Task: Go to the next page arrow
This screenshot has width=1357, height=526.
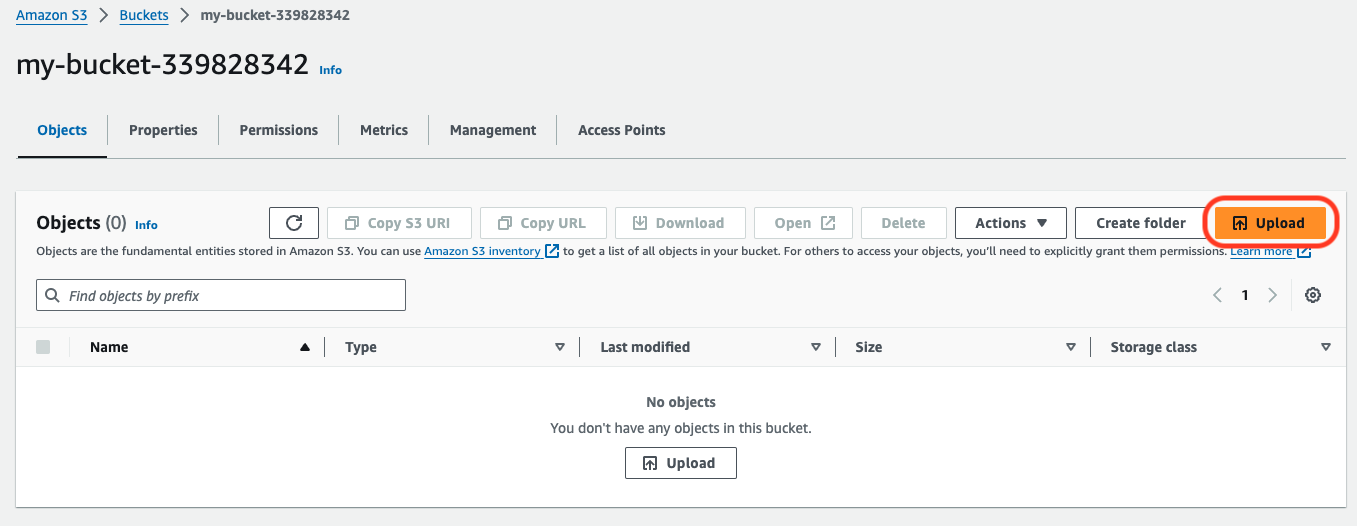Action: click(1272, 295)
